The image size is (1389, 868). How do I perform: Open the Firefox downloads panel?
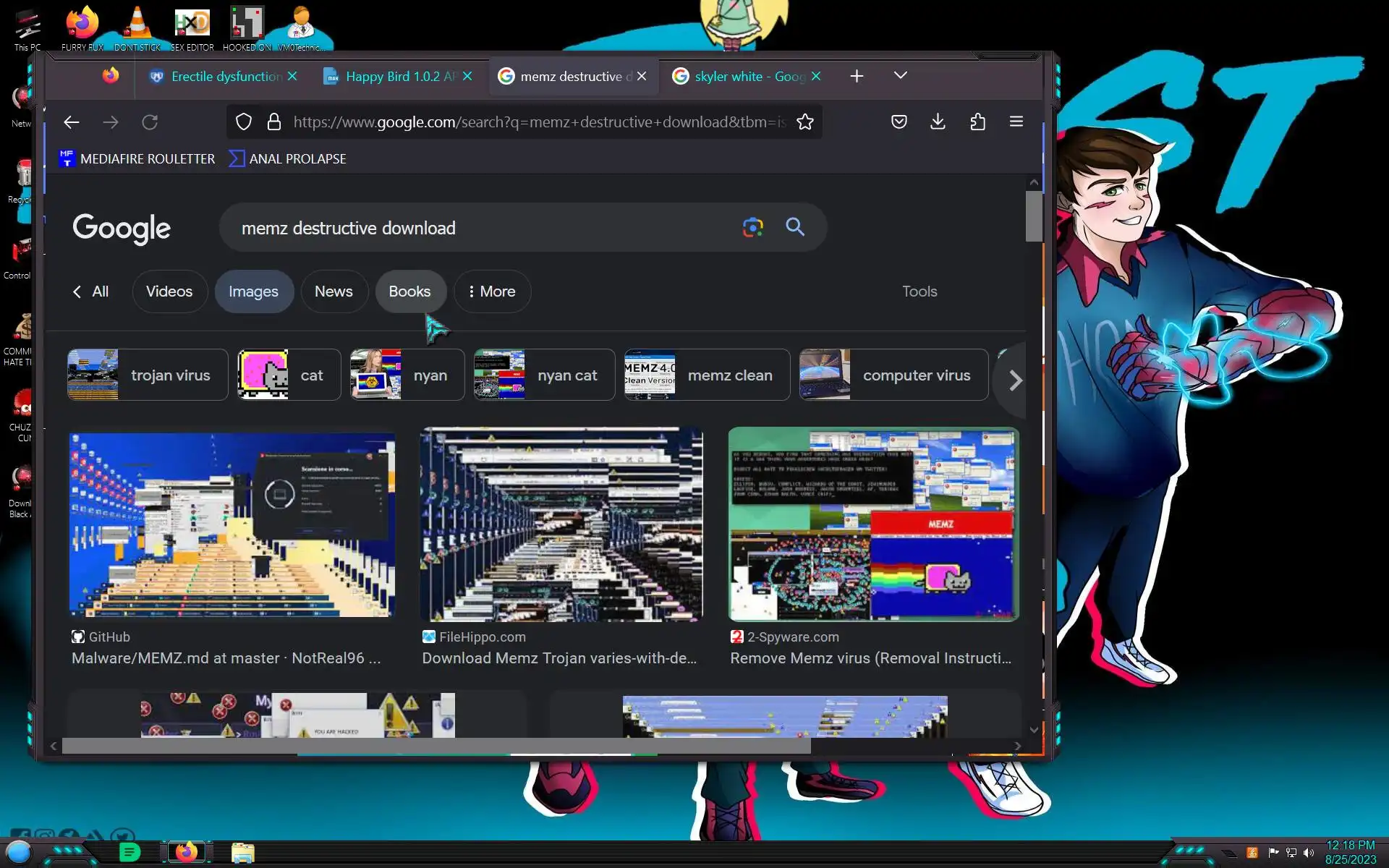point(938,122)
